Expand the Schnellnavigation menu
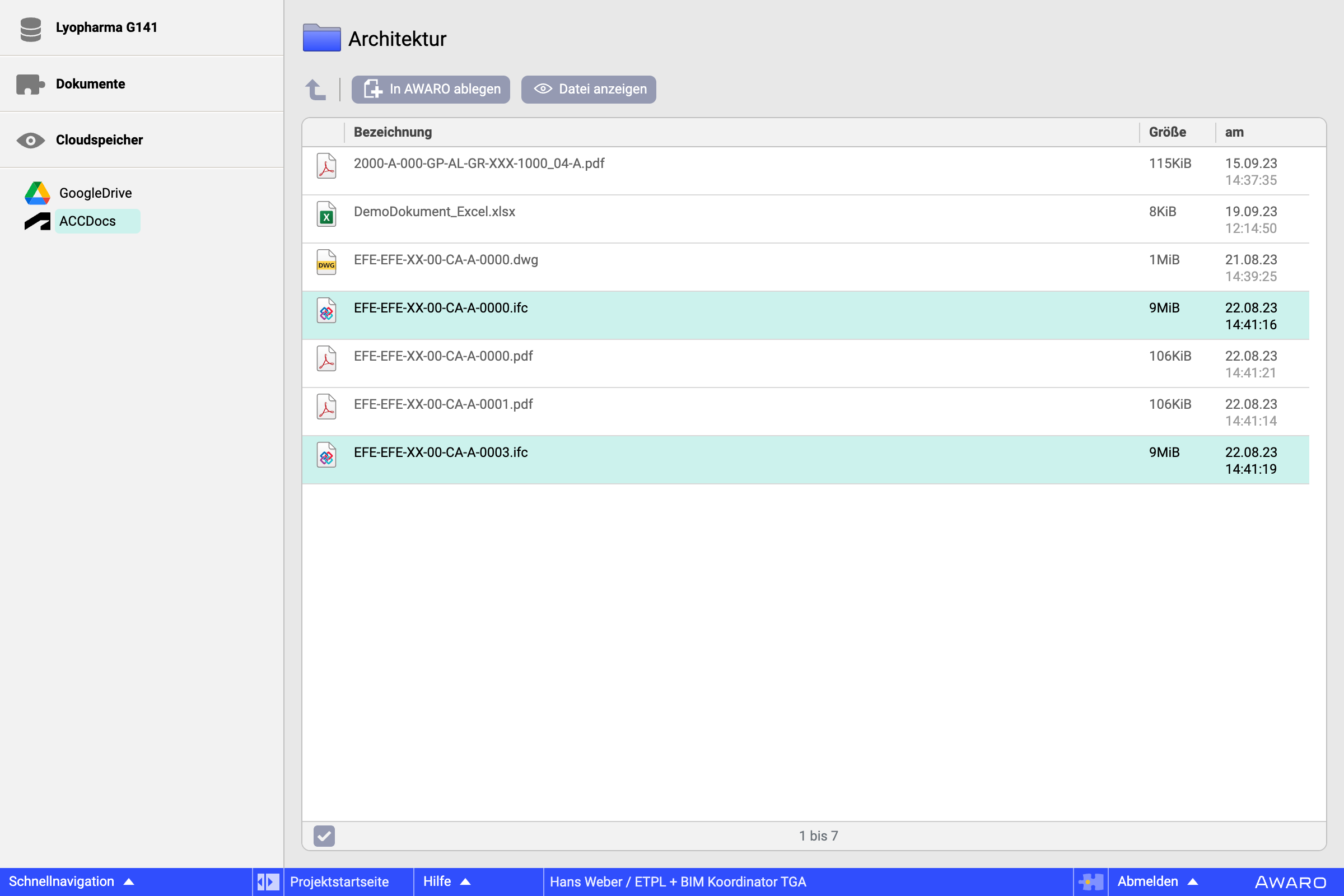The height and width of the screenshot is (896, 1344). [71, 881]
